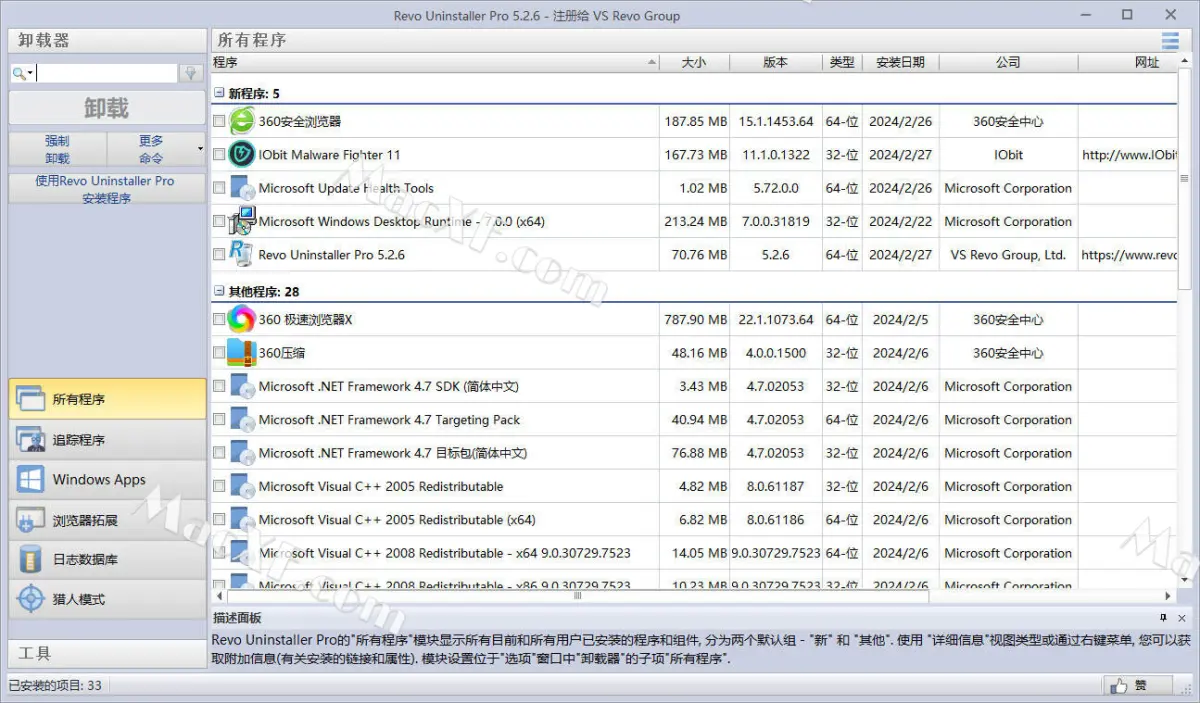Switch to the 追踪程序 sidebar tab
The height and width of the screenshot is (703, 1200).
tap(107, 439)
